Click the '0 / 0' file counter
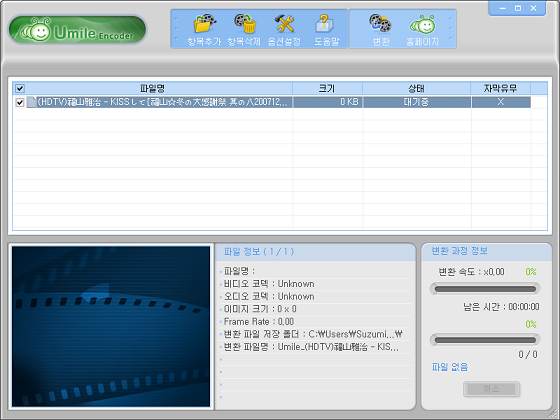This screenshot has height=420, width=560. pos(528,354)
